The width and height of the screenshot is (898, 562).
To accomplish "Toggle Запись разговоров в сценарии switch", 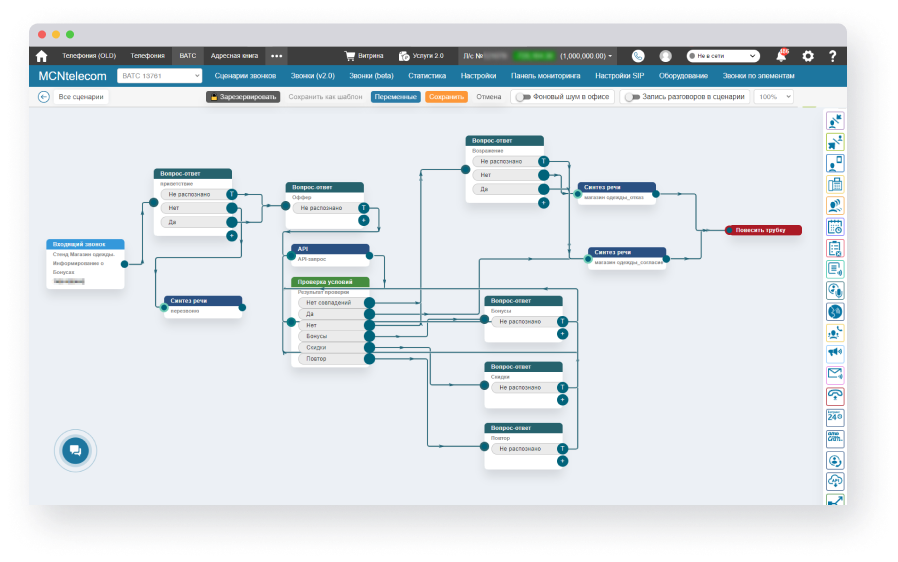I will (632, 97).
